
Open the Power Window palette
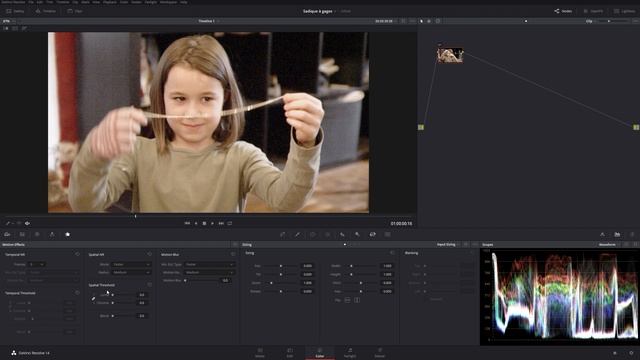pyautogui.click(x=313, y=234)
